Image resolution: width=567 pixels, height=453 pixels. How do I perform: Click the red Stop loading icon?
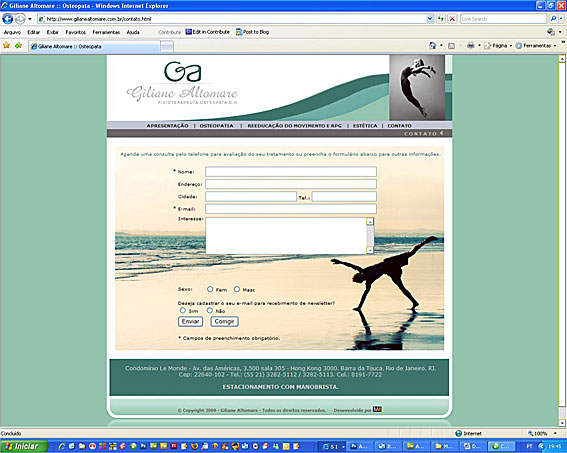pyautogui.click(x=452, y=19)
